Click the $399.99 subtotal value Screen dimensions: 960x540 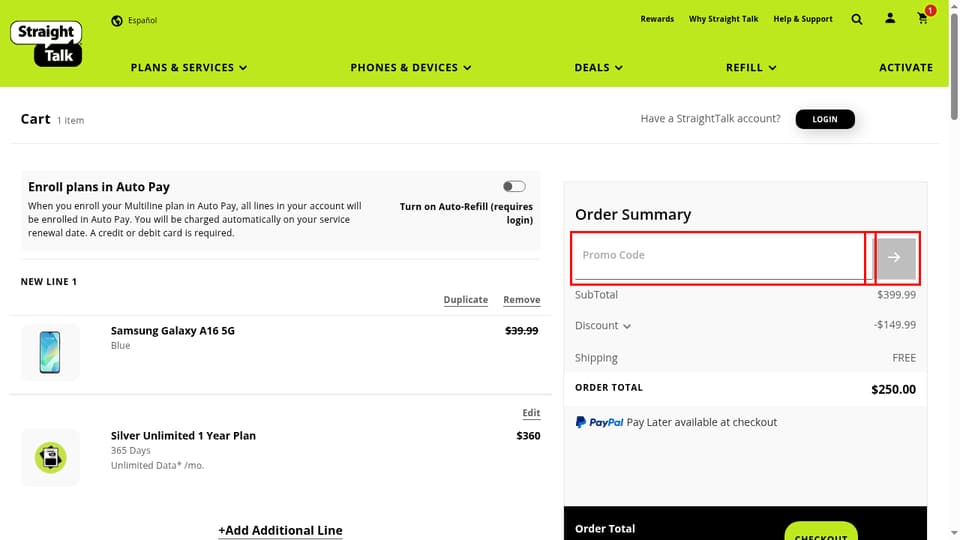coord(896,295)
